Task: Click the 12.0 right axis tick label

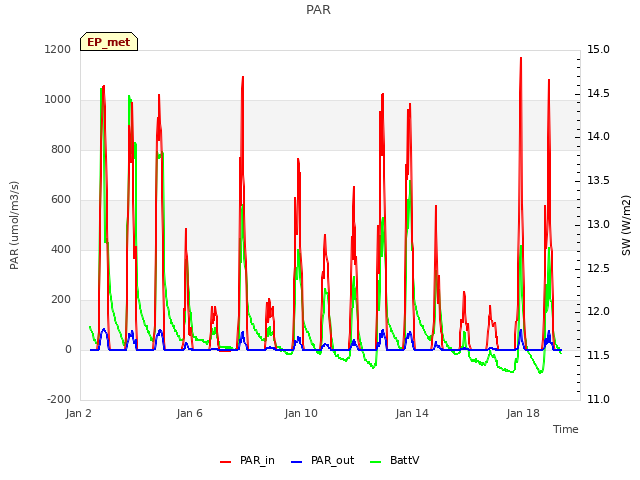Action: [598, 312]
